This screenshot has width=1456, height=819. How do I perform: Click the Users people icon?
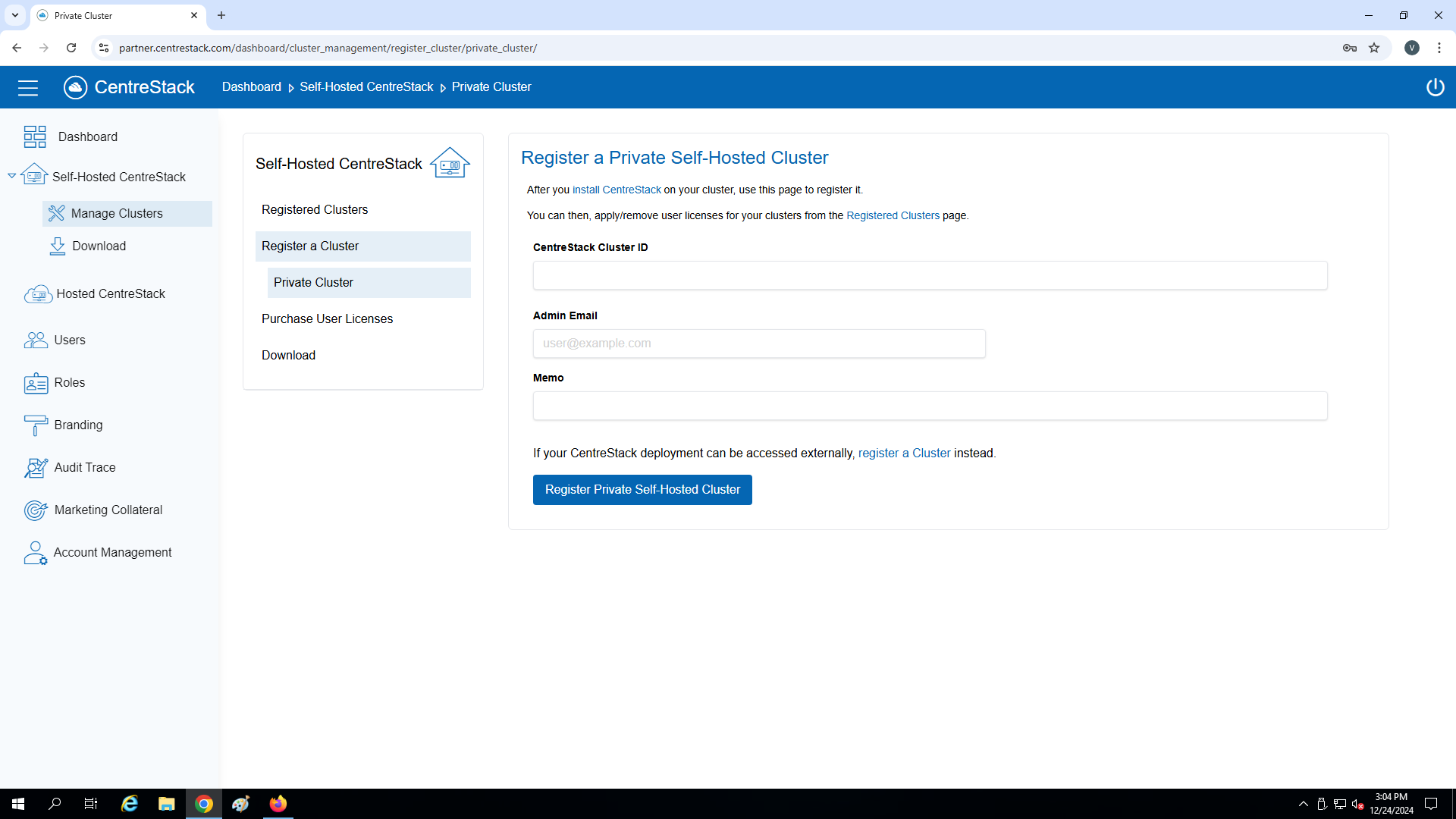[36, 340]
